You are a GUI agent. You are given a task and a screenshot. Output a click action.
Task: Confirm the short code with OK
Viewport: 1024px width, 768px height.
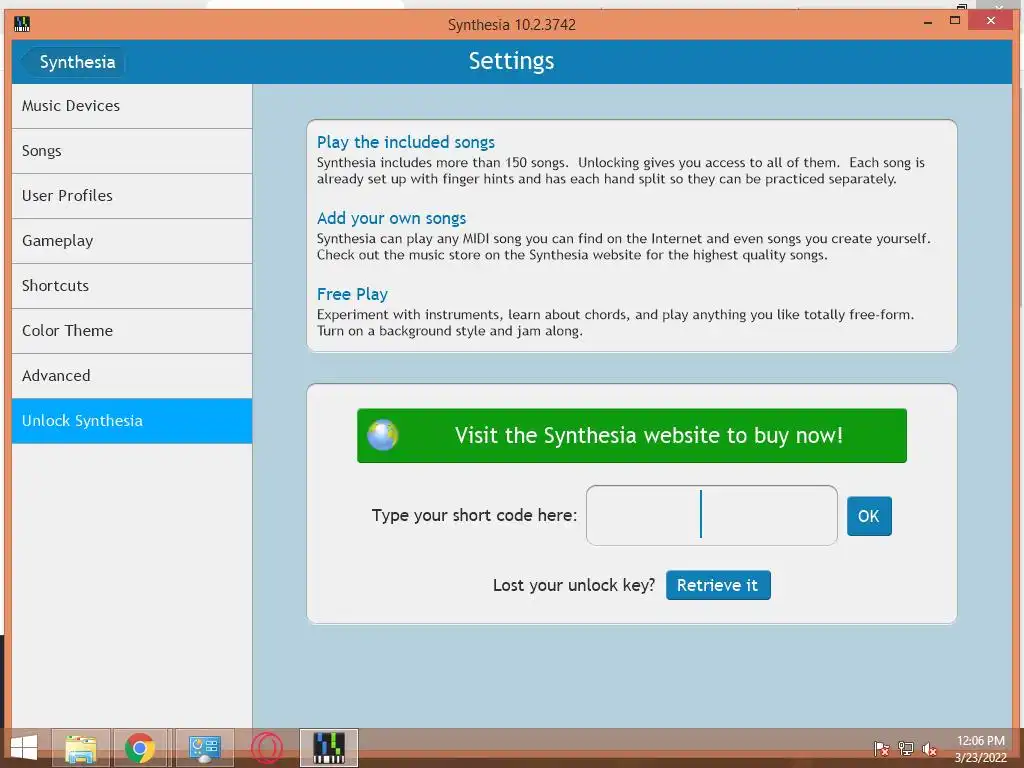coord(869,516)
